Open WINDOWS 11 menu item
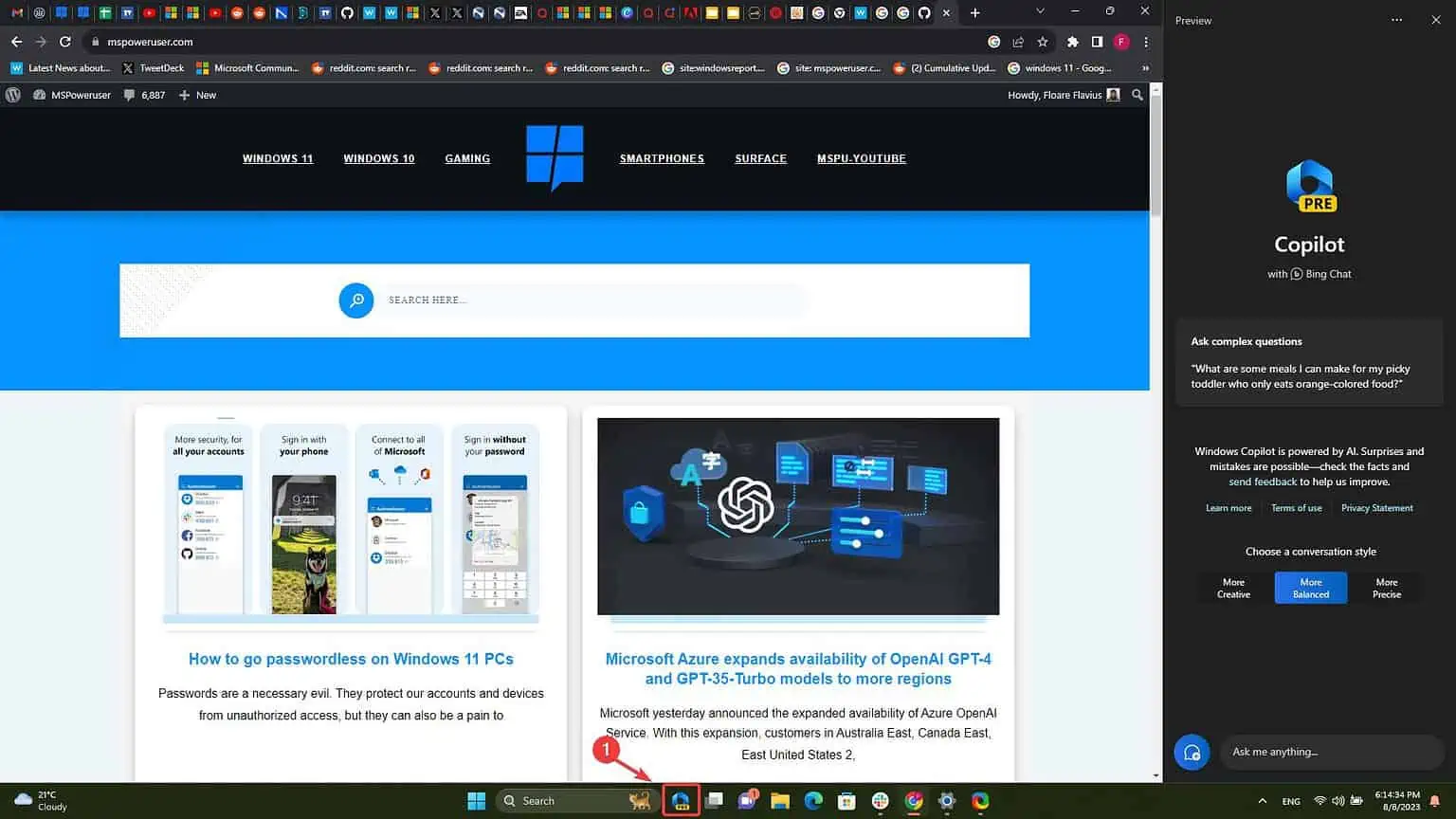Screen dimensions: 1456x819 (278, 158)
